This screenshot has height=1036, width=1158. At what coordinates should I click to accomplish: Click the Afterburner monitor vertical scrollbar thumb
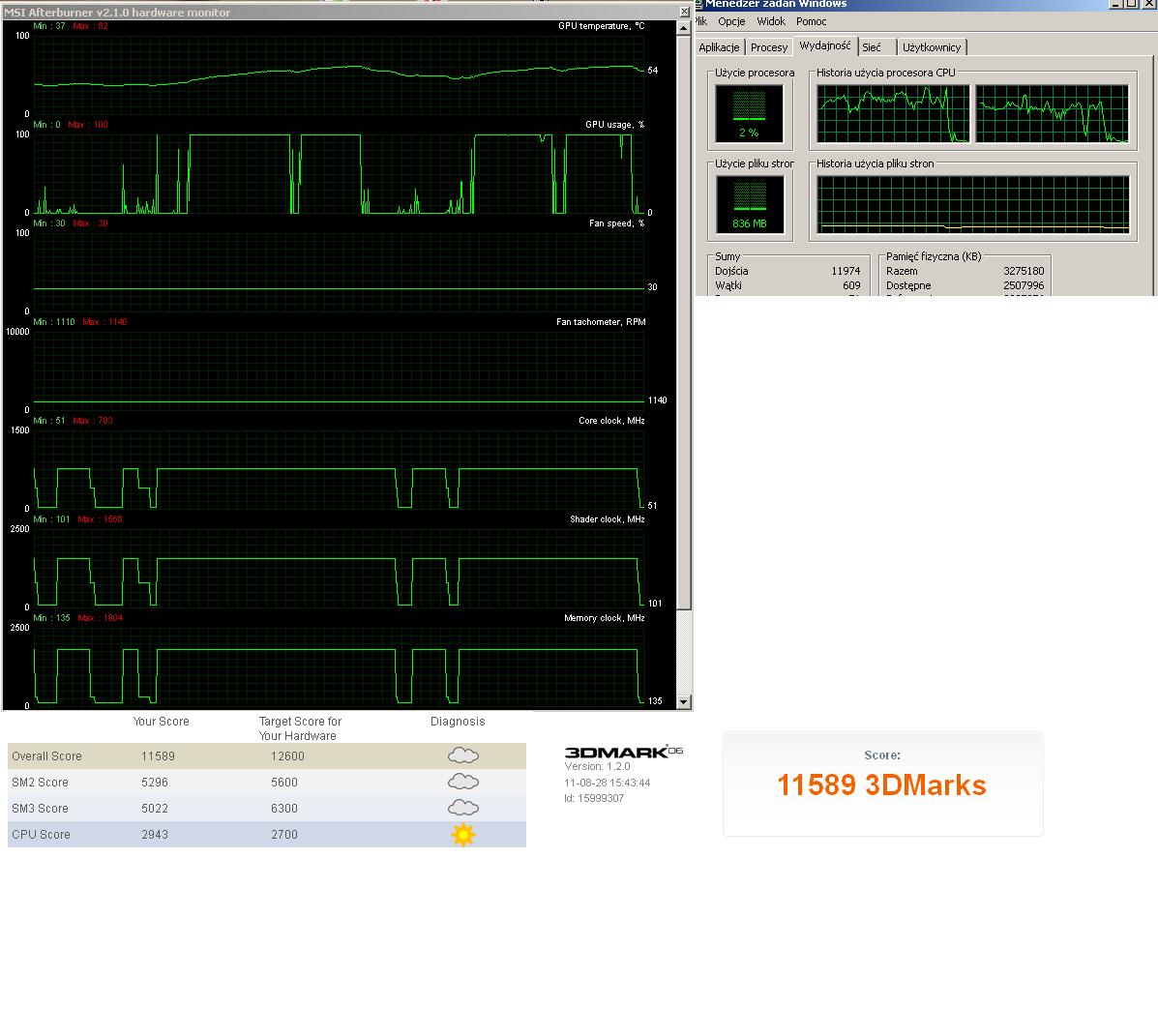coord(684,323)
